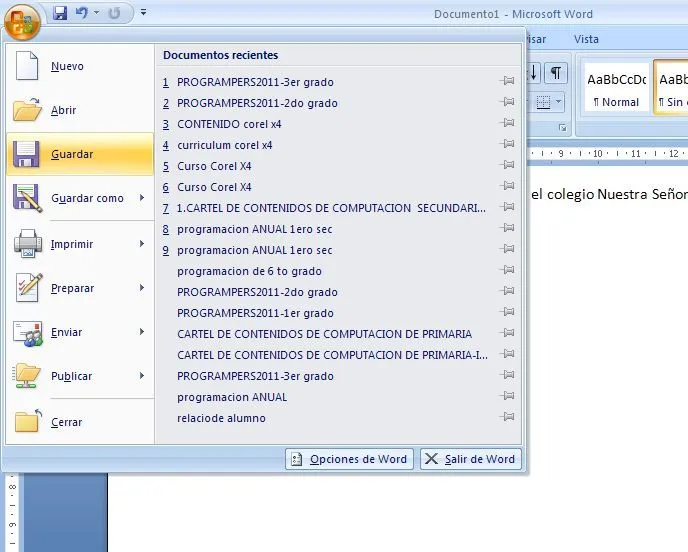Click Save icon in Quick Access toolbar
This screenshot has width=688, height=552.
[x=60, y=13]
